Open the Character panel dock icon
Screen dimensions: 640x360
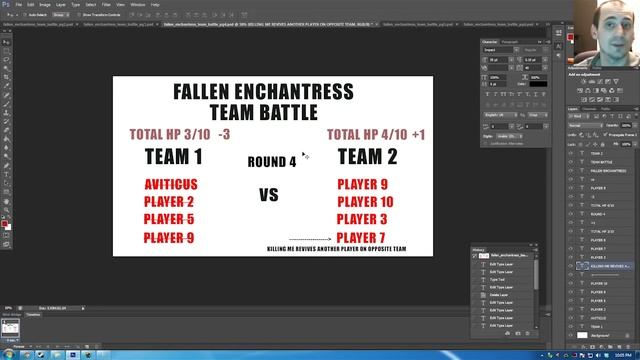(x=558, y=47)
